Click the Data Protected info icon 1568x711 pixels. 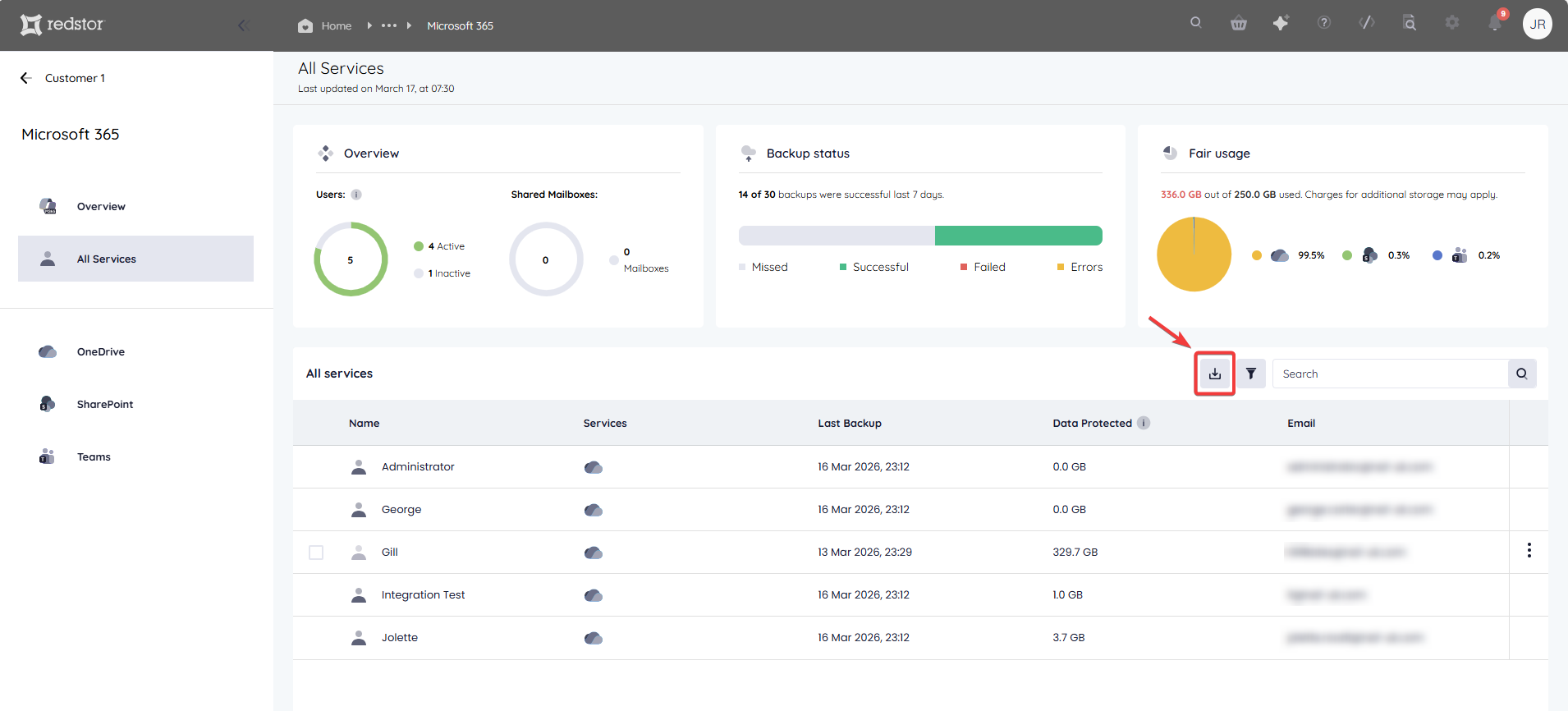click(x=1144, y=423)
